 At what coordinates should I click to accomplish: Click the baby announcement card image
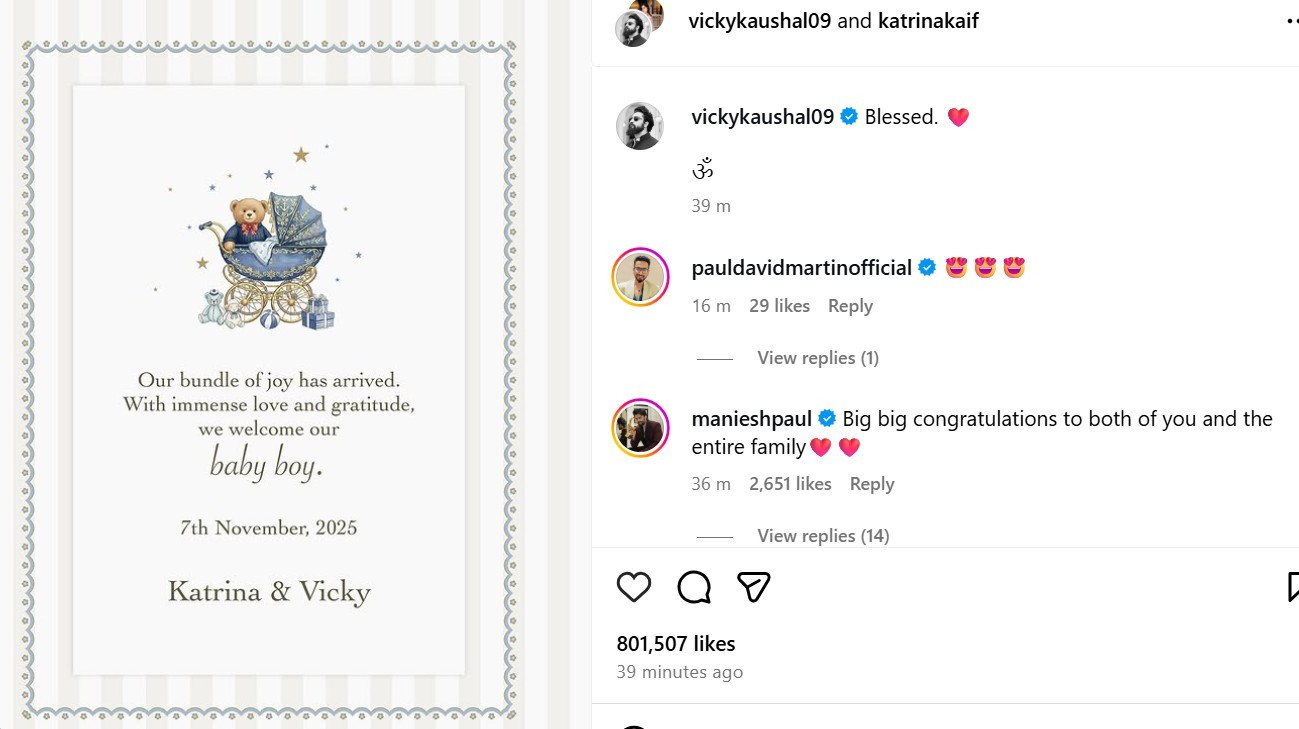click(269, 380)
